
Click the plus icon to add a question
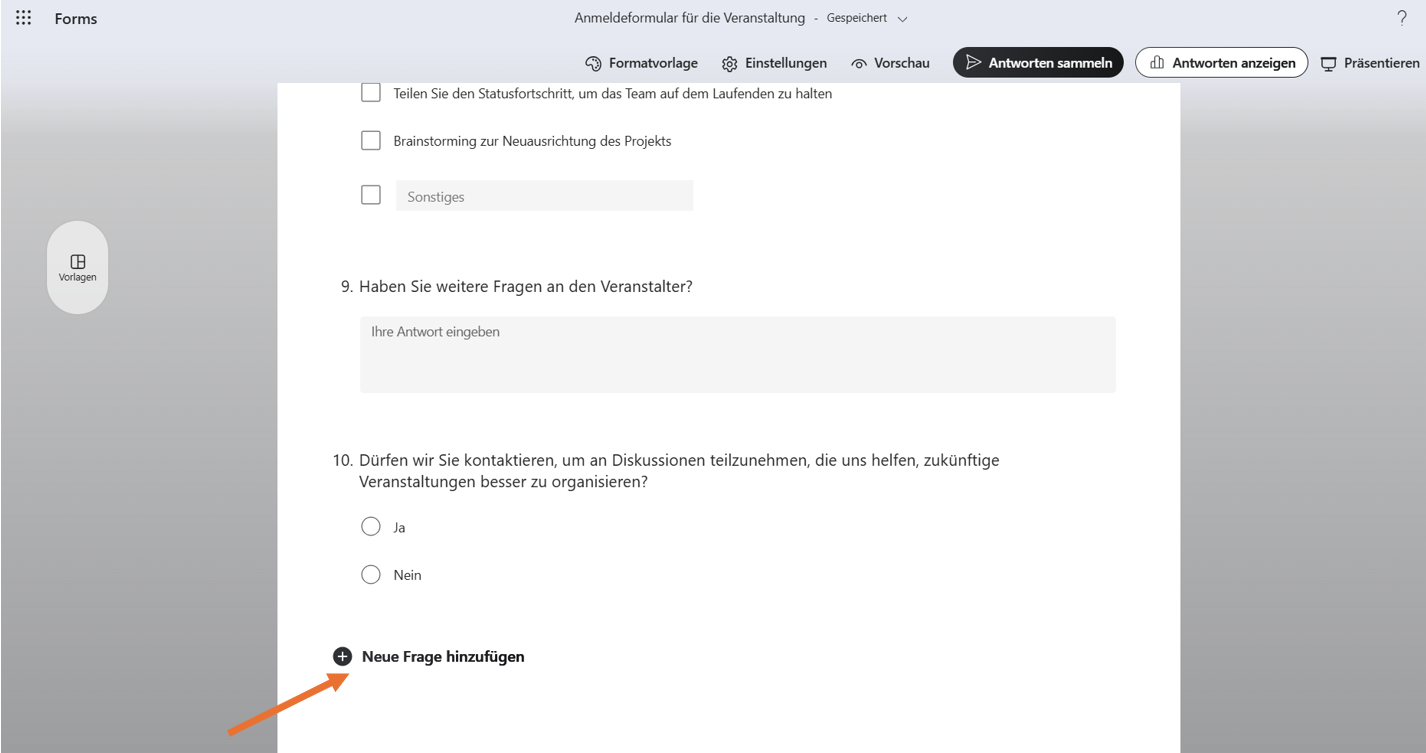(x=342, y=656)
